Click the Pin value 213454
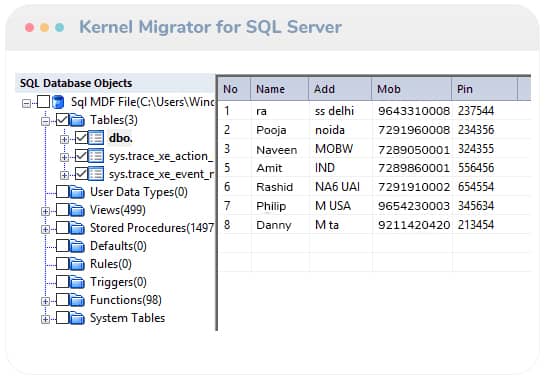Image resolution: width=545 pixels, height=380 pixels. click(x=476, y=225)
